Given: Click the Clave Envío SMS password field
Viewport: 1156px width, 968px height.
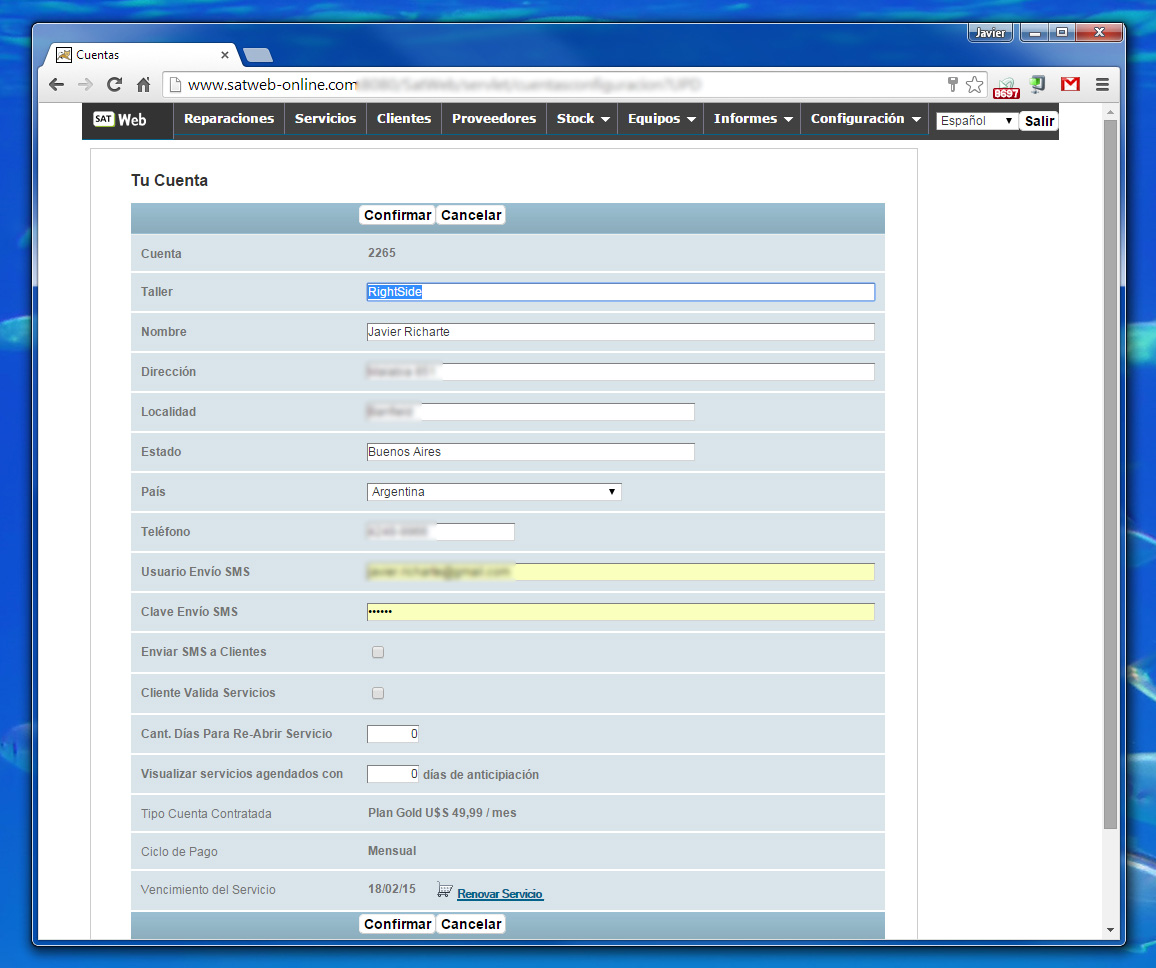Looking at the screenshot, I should coord(621,612).
